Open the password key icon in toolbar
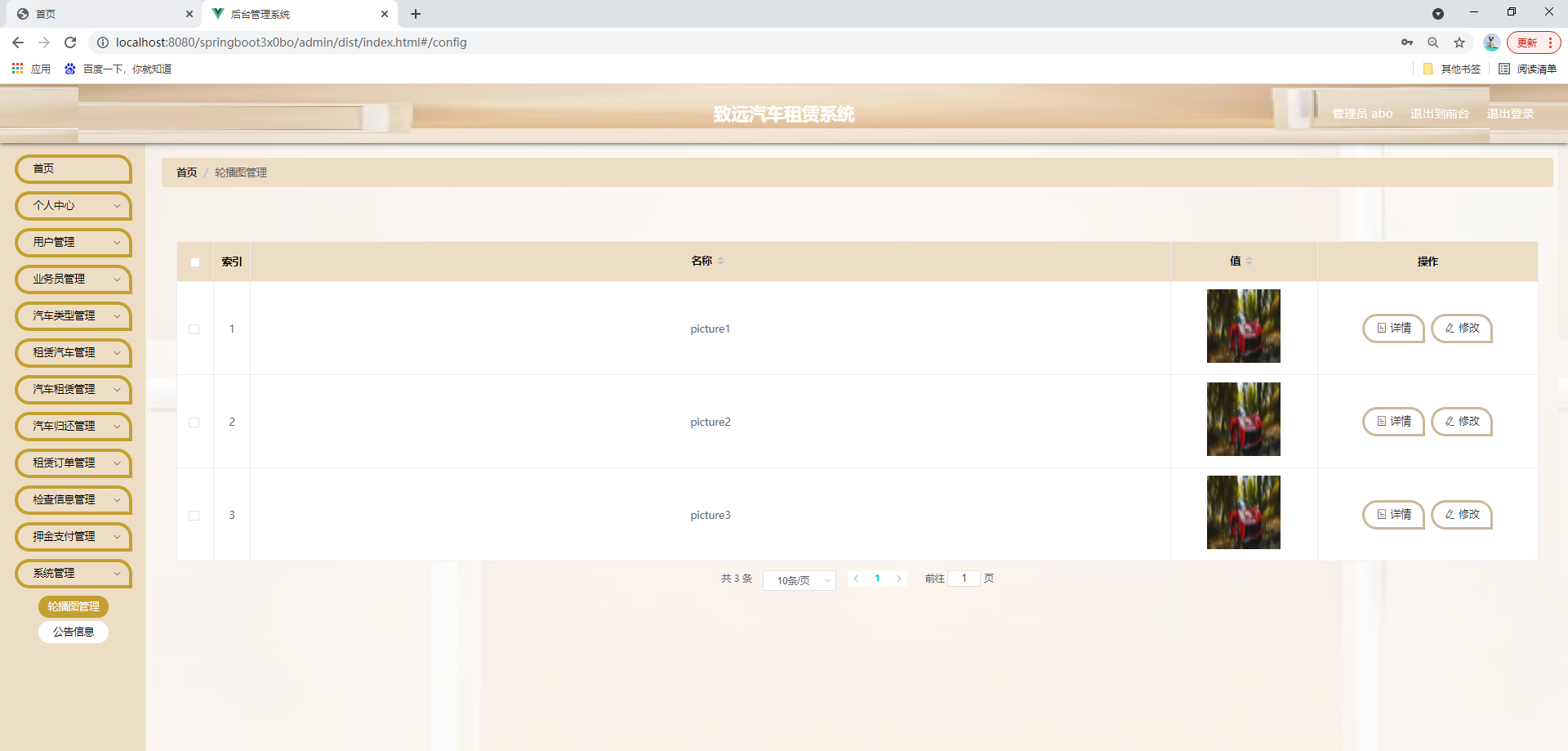This screenshot has width=1568, height=751. [x=1407, y=42]
